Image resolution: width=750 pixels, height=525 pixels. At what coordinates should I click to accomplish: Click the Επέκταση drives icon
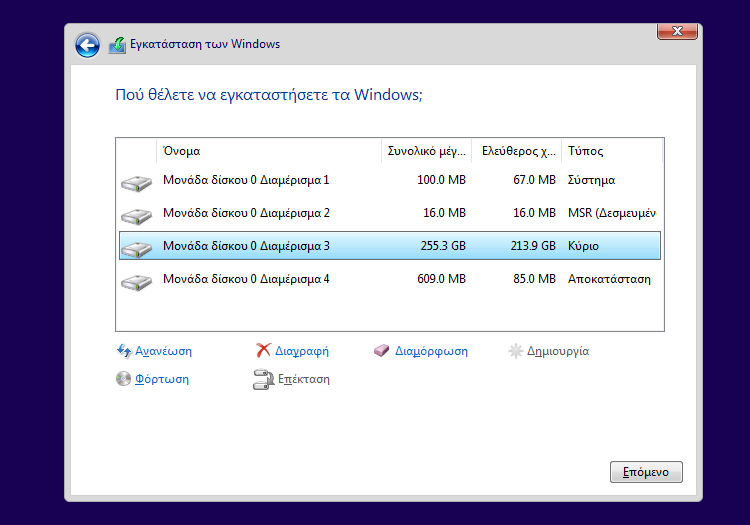[263, 379]
